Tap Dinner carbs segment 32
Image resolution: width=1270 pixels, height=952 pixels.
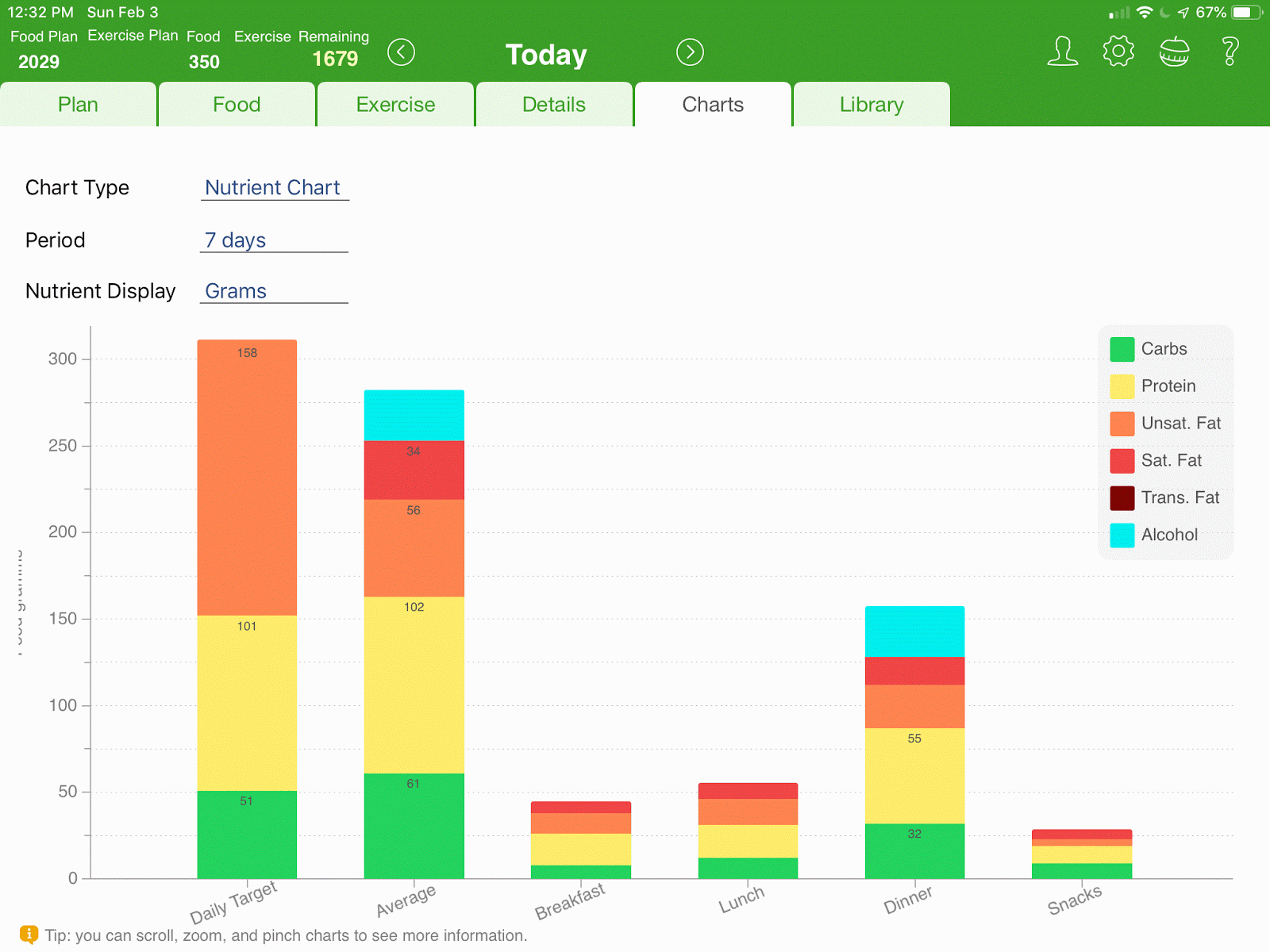tap(914, 850)
